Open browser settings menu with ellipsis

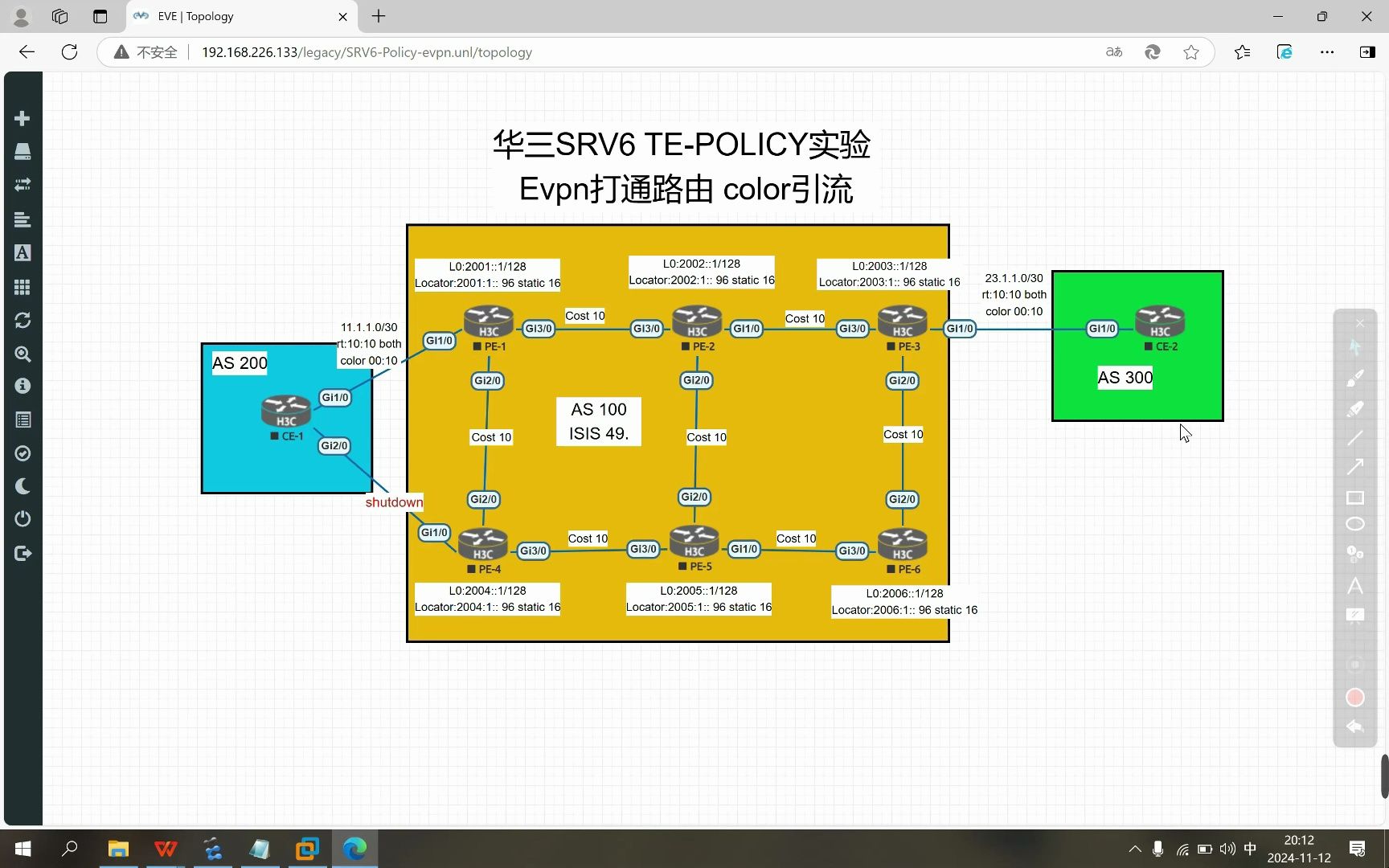1327,51
